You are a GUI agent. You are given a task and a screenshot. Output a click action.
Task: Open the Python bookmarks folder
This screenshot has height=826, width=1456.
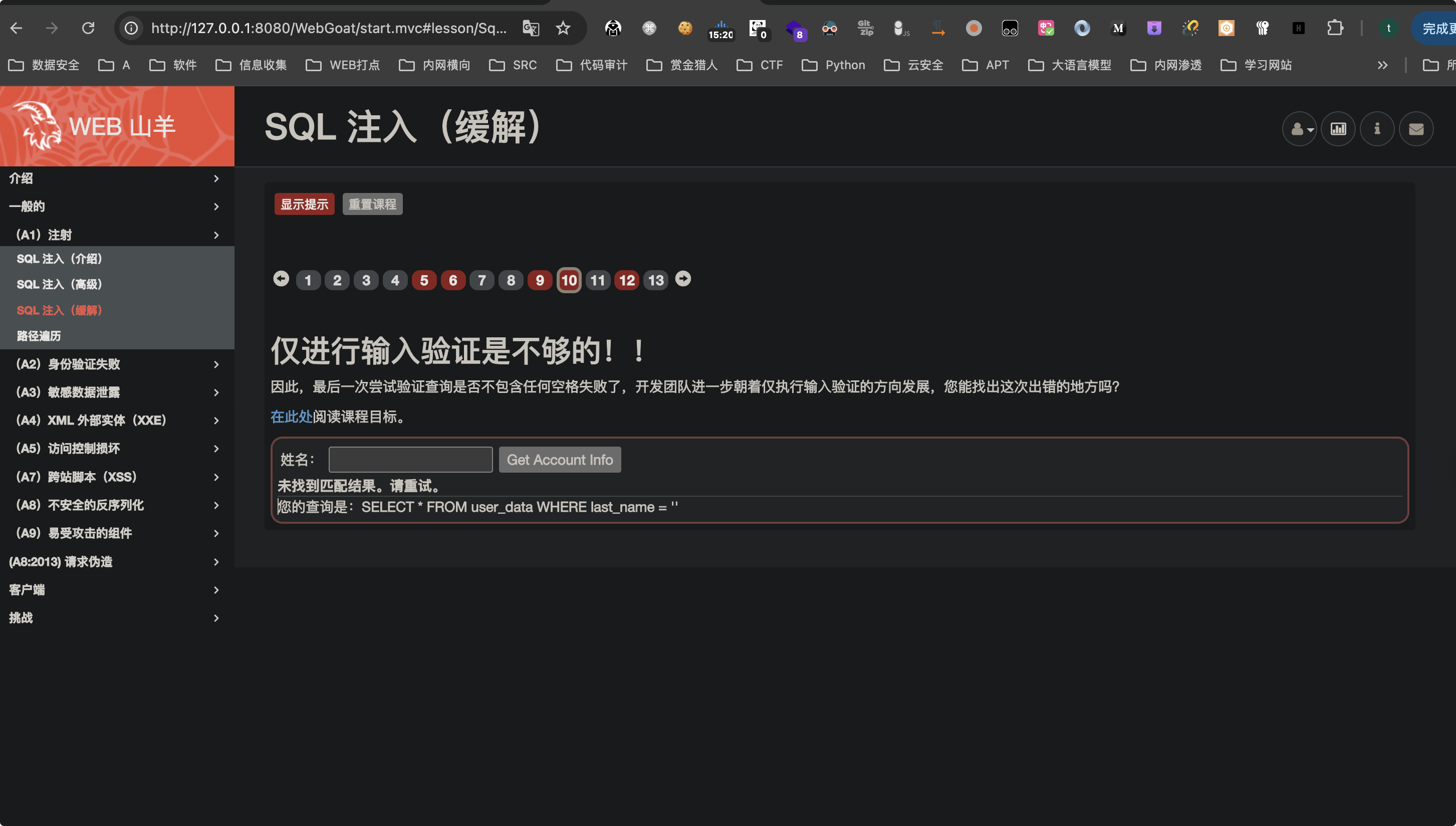(833, 65)
